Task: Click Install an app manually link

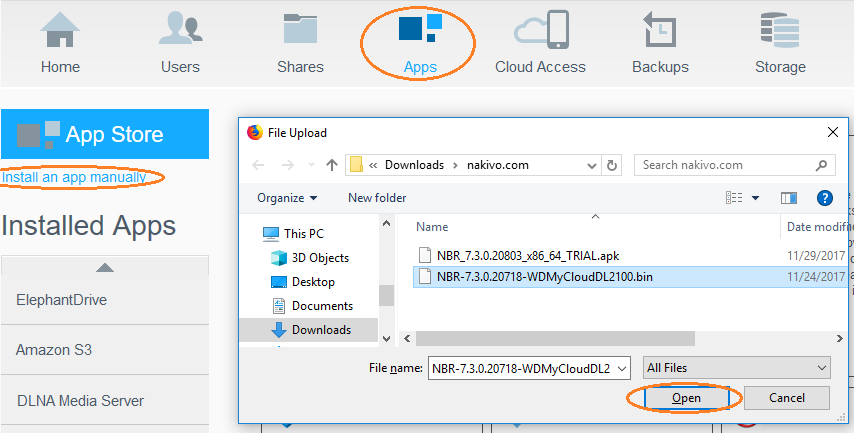Action: click(74, 177)
